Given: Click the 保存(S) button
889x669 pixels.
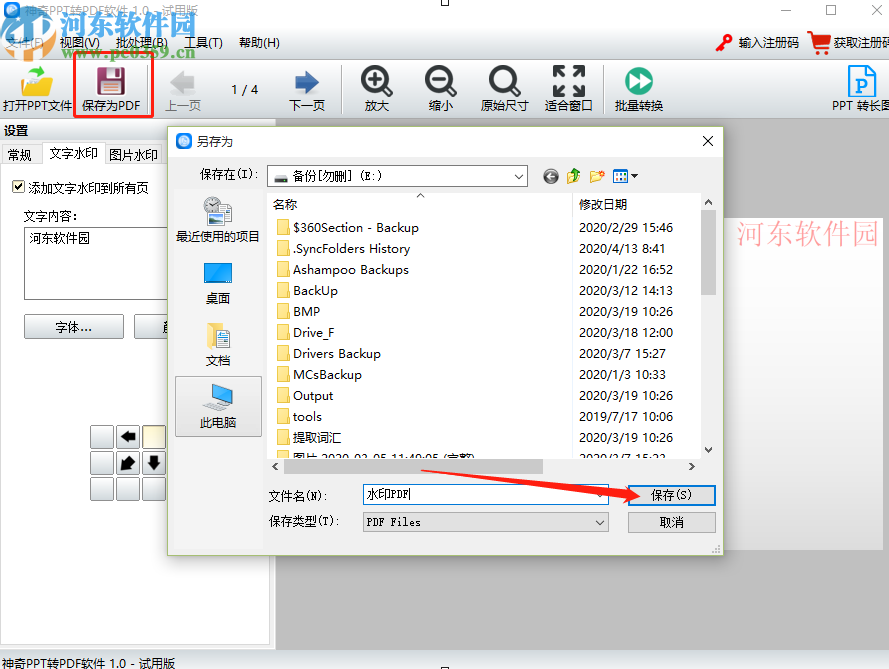Looking at the screenshot, I should point(671,495).
